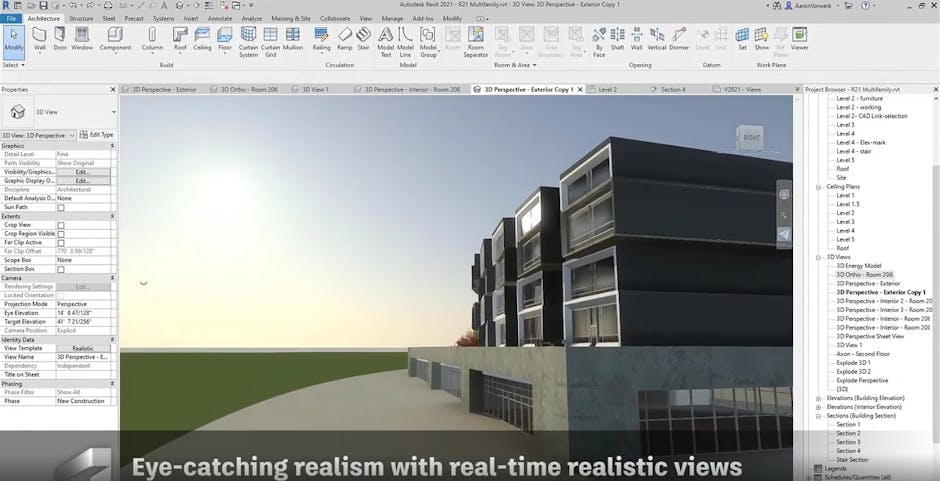940x481 pixels.
Task: Switch to the Annotate ribbon tab
Action: click(219, 19)
